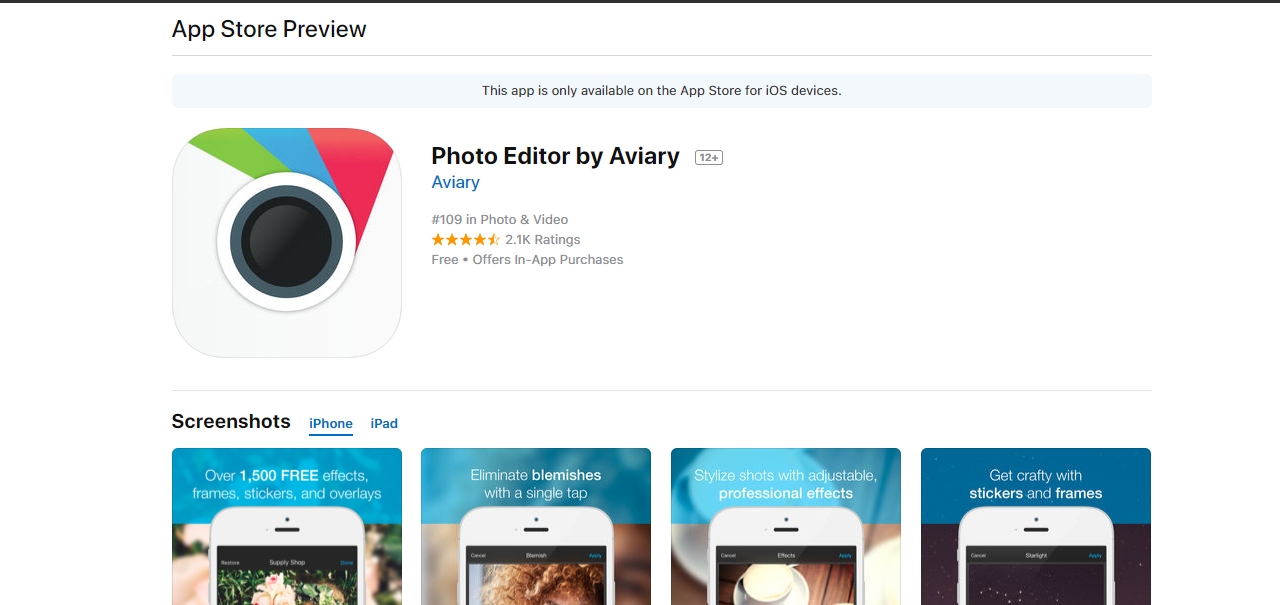This screenshot has width=1280, height=605.
Task: Switch to the iPad screenshots tab
Action: [384, 424]
